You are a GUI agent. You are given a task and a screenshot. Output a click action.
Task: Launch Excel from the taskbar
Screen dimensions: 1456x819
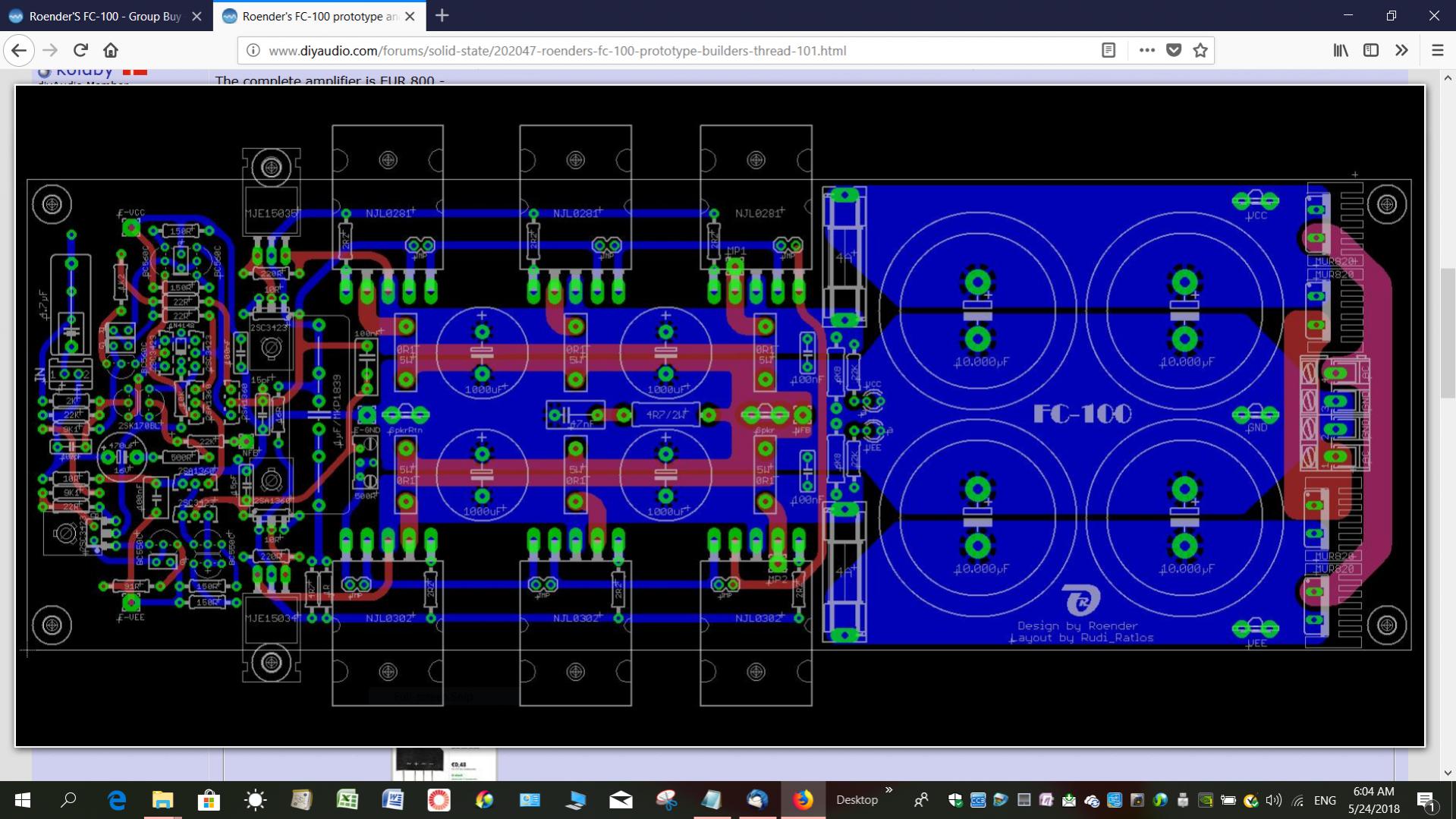[347, 800]
